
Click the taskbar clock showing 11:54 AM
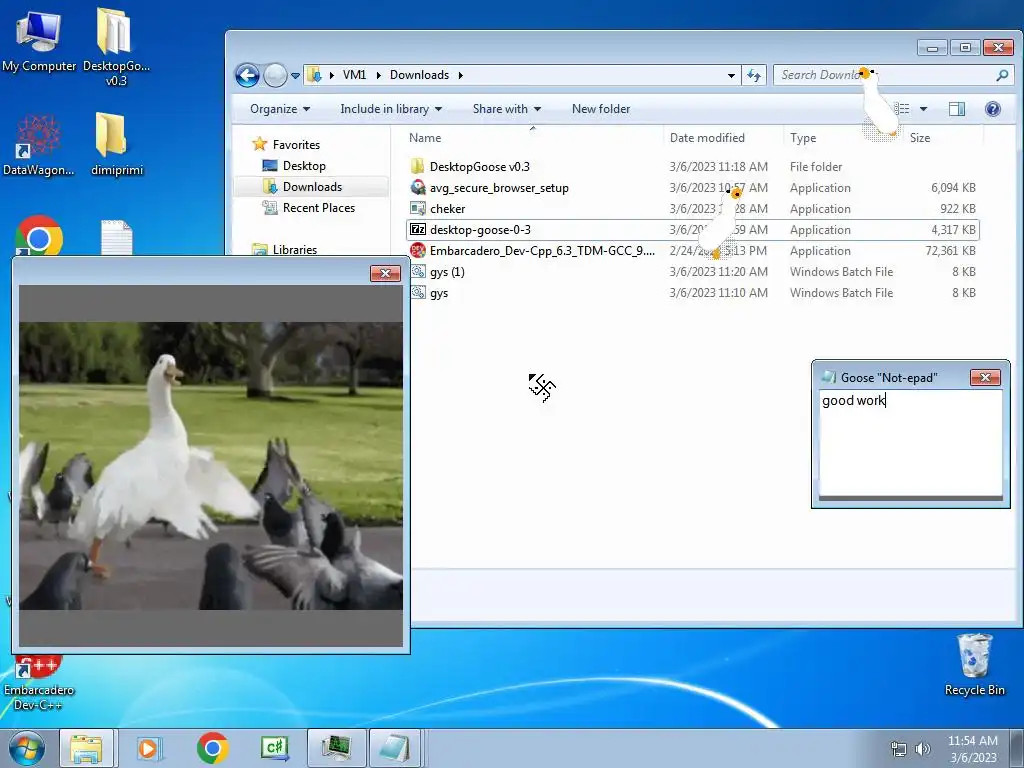[x=972, y=749]
